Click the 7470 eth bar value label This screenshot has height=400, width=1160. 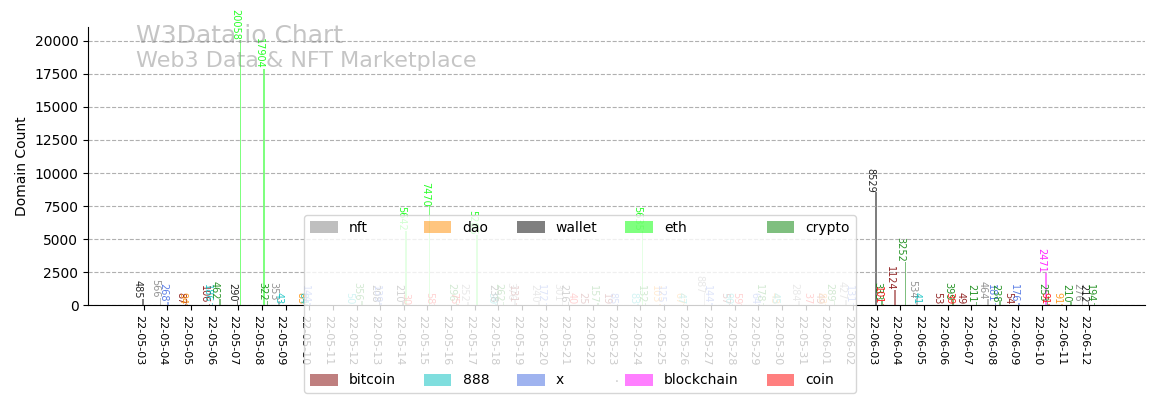coord(427,195)
